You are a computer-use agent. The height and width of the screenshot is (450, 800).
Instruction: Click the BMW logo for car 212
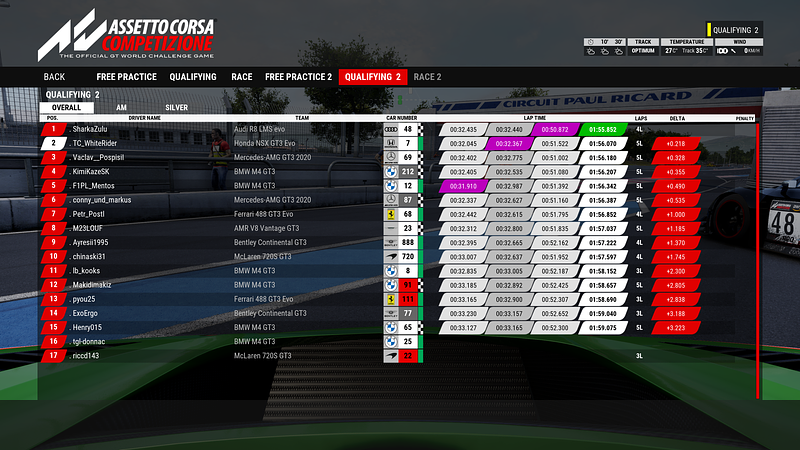[391, 172]
